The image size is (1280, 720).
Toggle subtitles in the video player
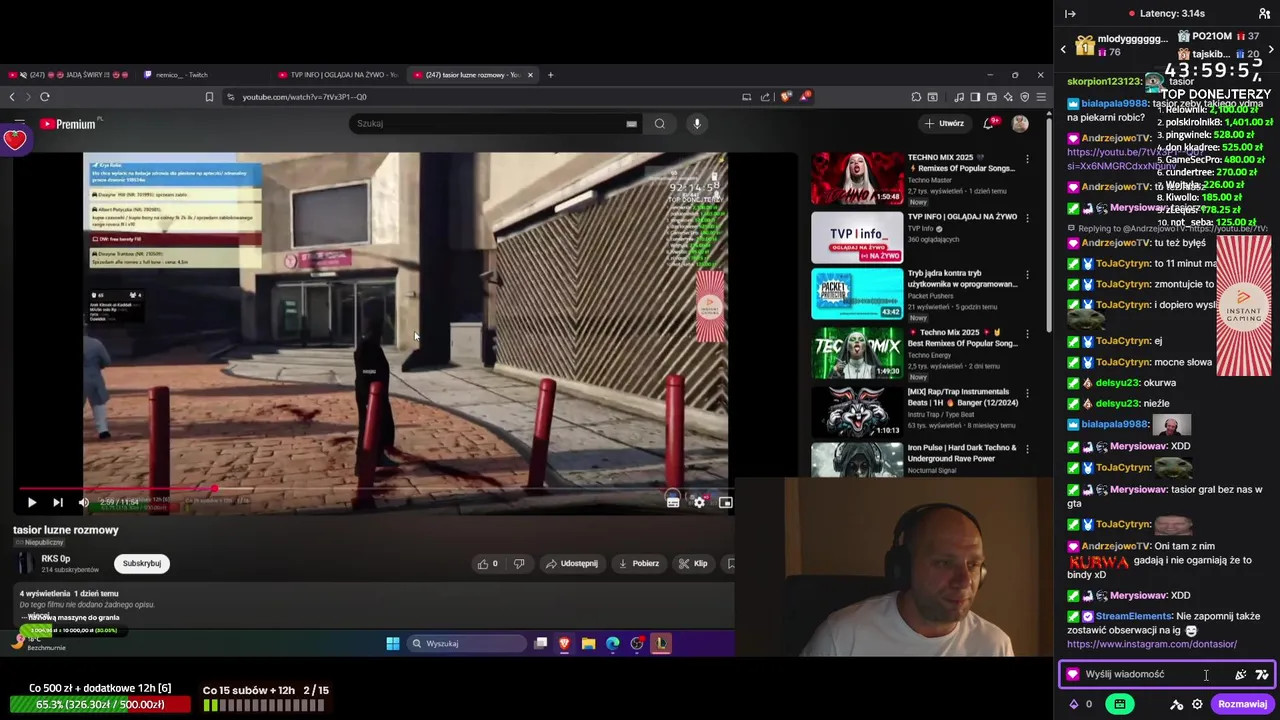pos(673,502)
